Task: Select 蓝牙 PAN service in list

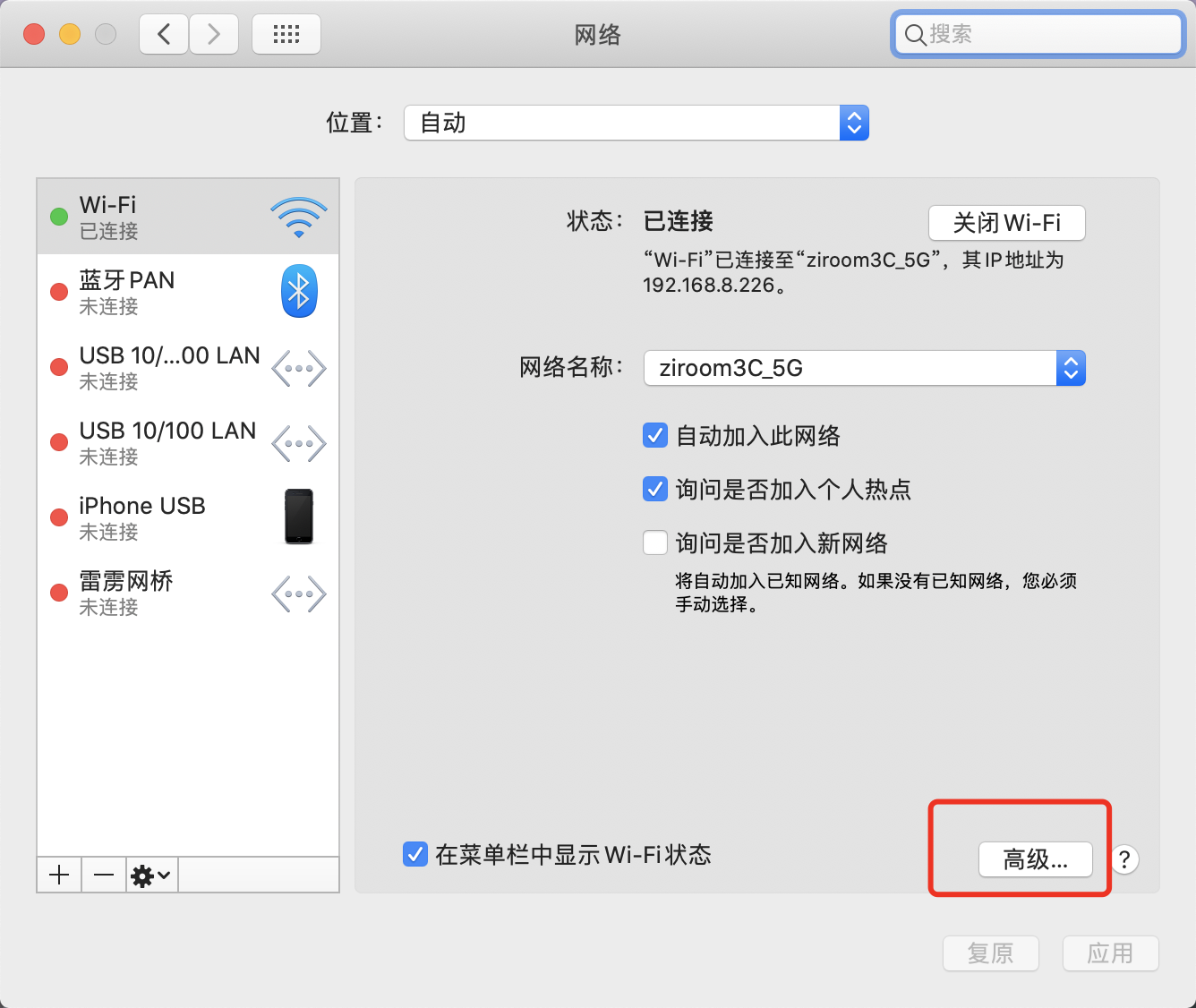Action: tap(188, 292)
